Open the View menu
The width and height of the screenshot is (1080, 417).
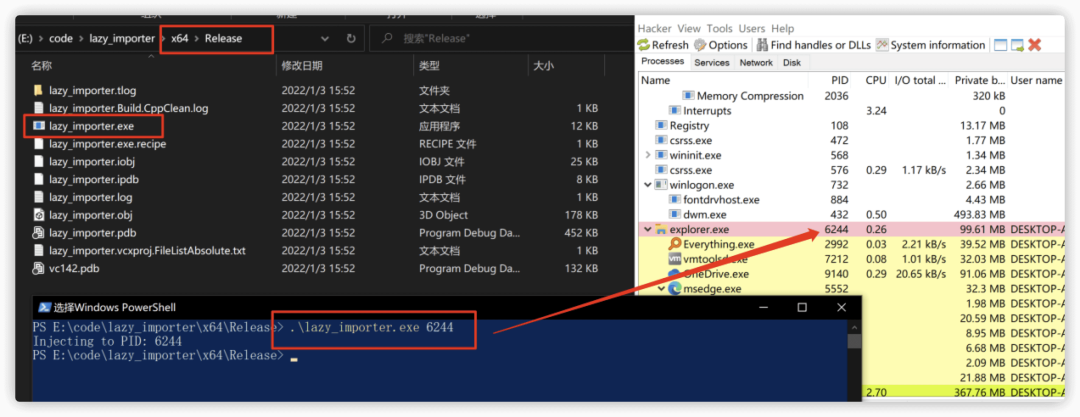coord(689,28)
